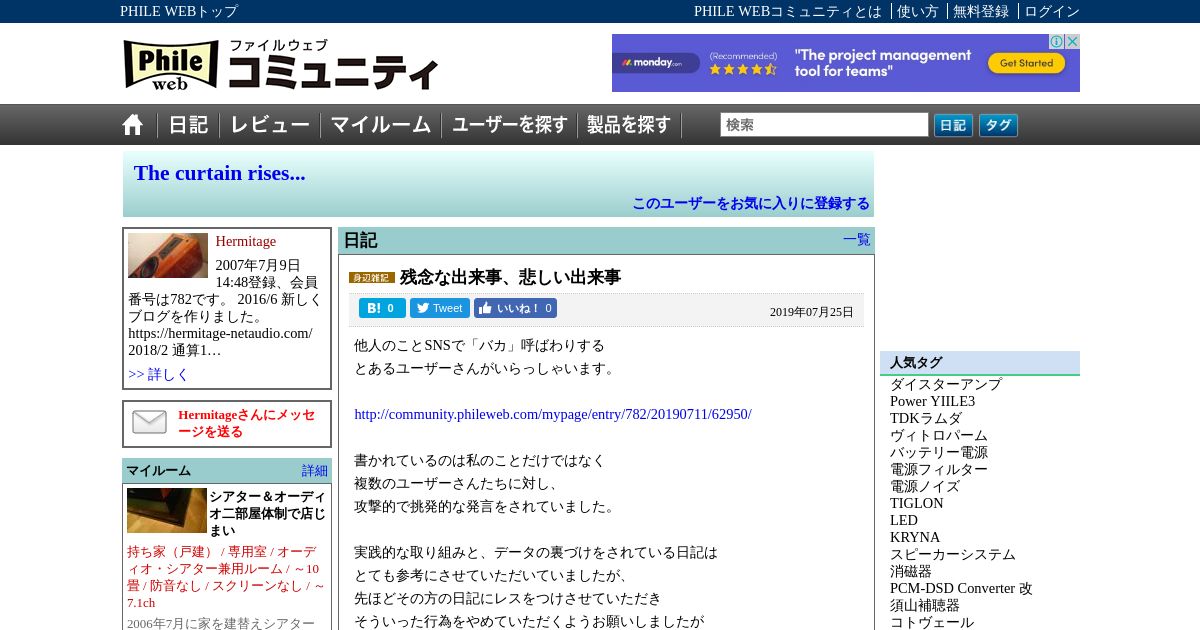1200x630 pixels.
Task: Search diaries with the 日記 button
Action: [953, 125]
